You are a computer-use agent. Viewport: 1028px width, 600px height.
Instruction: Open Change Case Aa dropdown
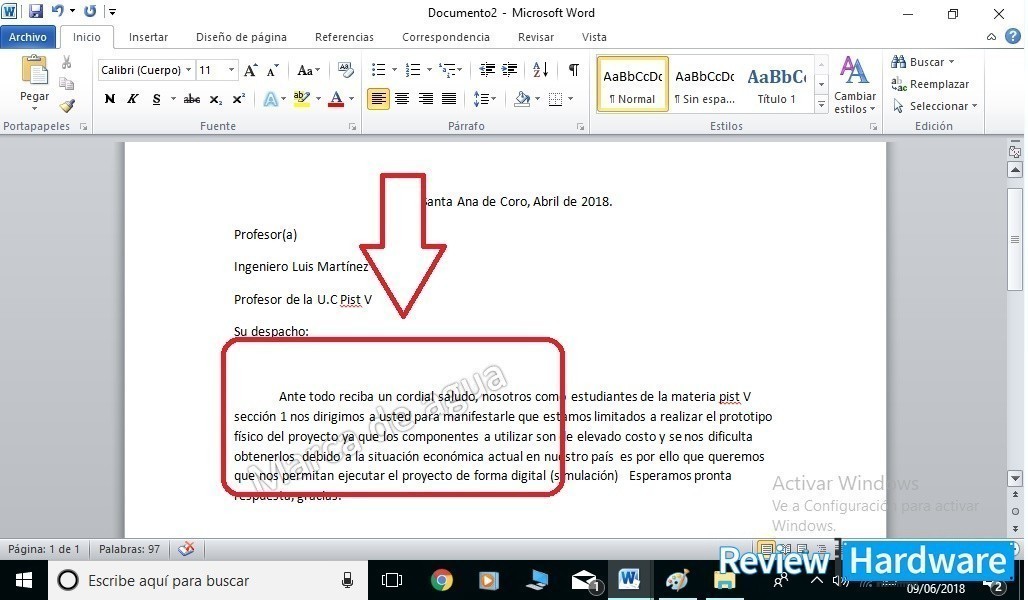pyautogui.click(x=308, y=70)
